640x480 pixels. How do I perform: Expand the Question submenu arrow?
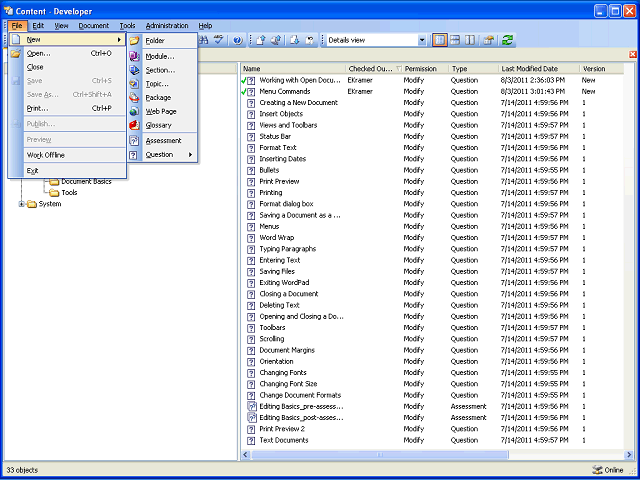click(x=190, y=155)
